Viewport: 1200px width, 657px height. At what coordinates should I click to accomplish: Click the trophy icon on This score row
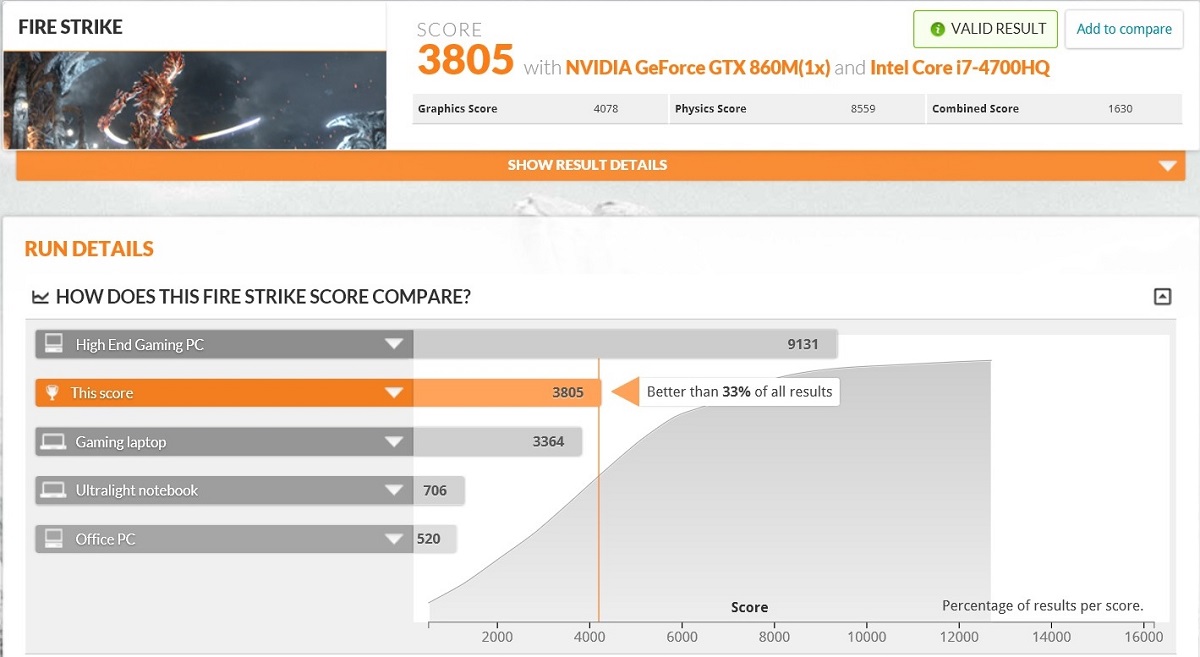53,393
